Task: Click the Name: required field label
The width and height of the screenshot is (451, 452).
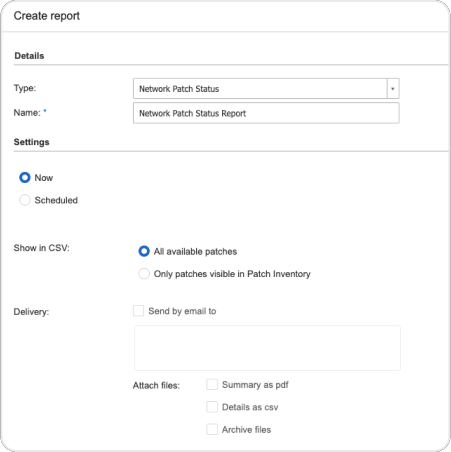Action: point(30,113)
